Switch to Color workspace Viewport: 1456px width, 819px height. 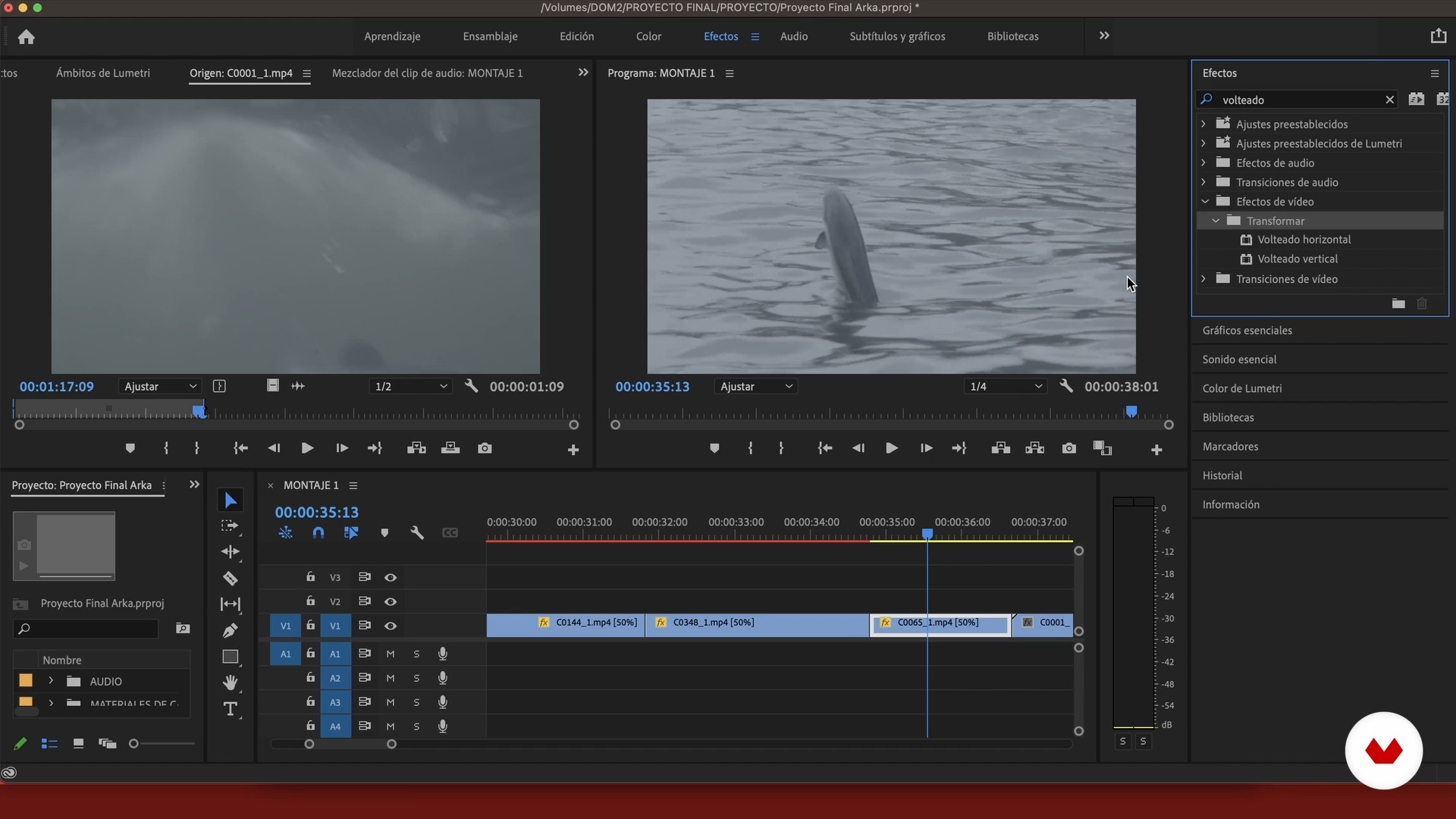(x=648, y=36)
